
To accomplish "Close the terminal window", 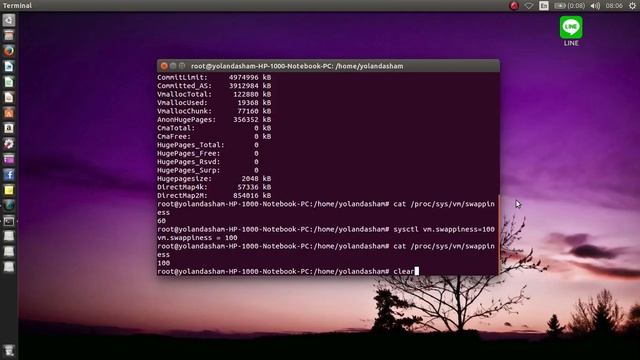I will pyautogui.click(x=164, y=66).
